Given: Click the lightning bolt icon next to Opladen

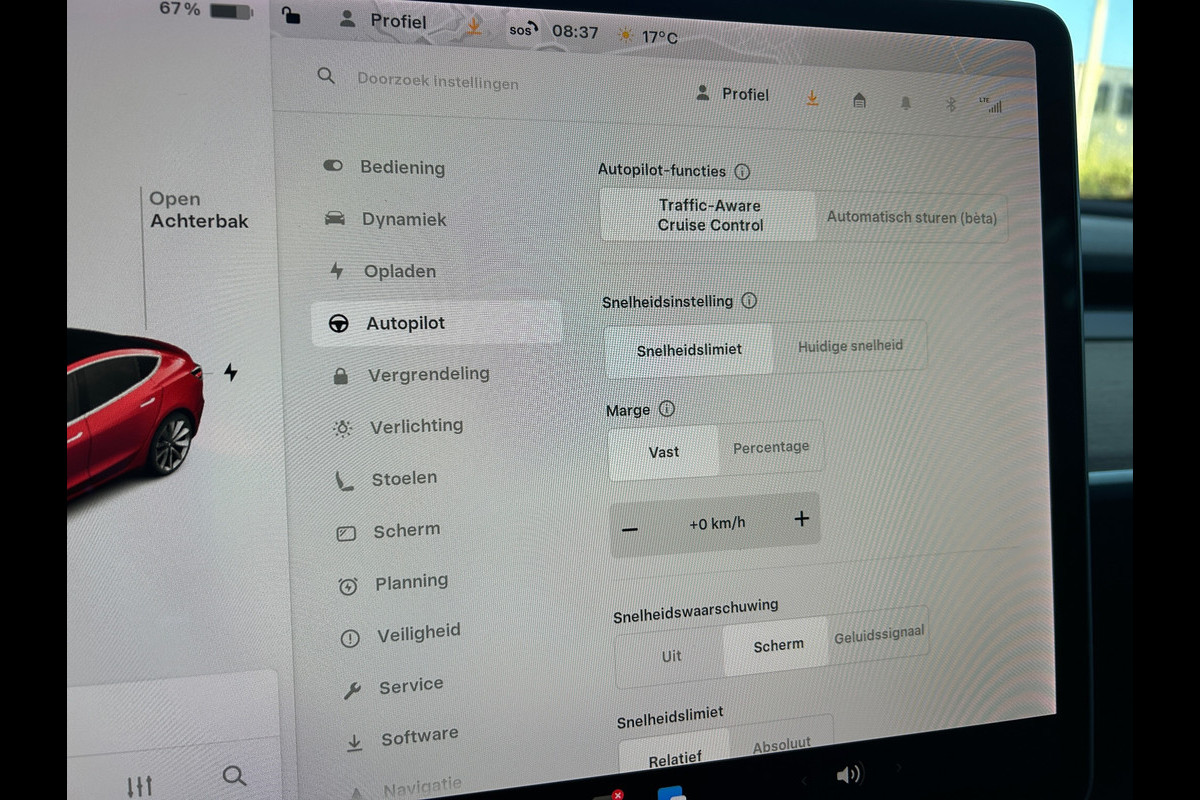Looking at the screenshot, I should 337,270.
